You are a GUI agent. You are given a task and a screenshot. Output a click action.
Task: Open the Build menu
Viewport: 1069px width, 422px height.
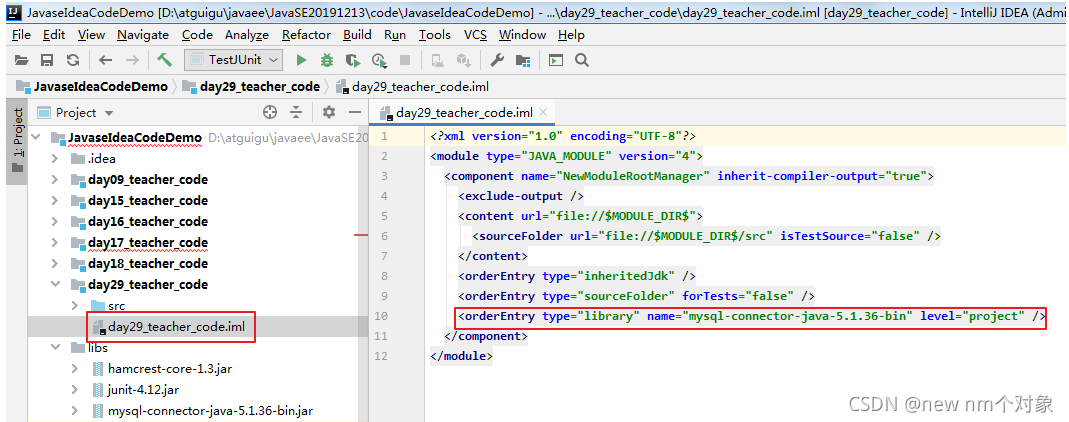[x=357, y=35]
